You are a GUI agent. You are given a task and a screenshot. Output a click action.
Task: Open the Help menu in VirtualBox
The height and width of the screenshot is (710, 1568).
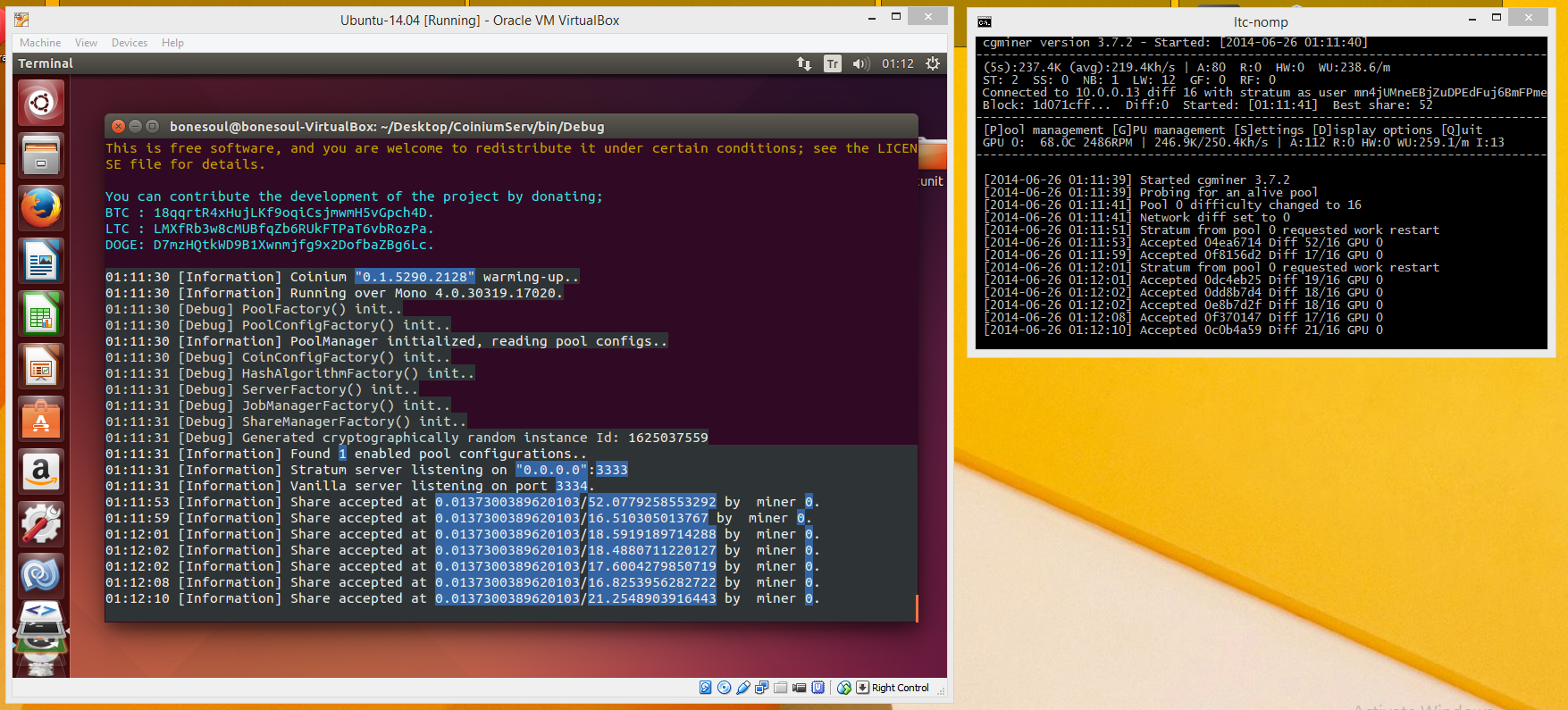tap(172, 43)
